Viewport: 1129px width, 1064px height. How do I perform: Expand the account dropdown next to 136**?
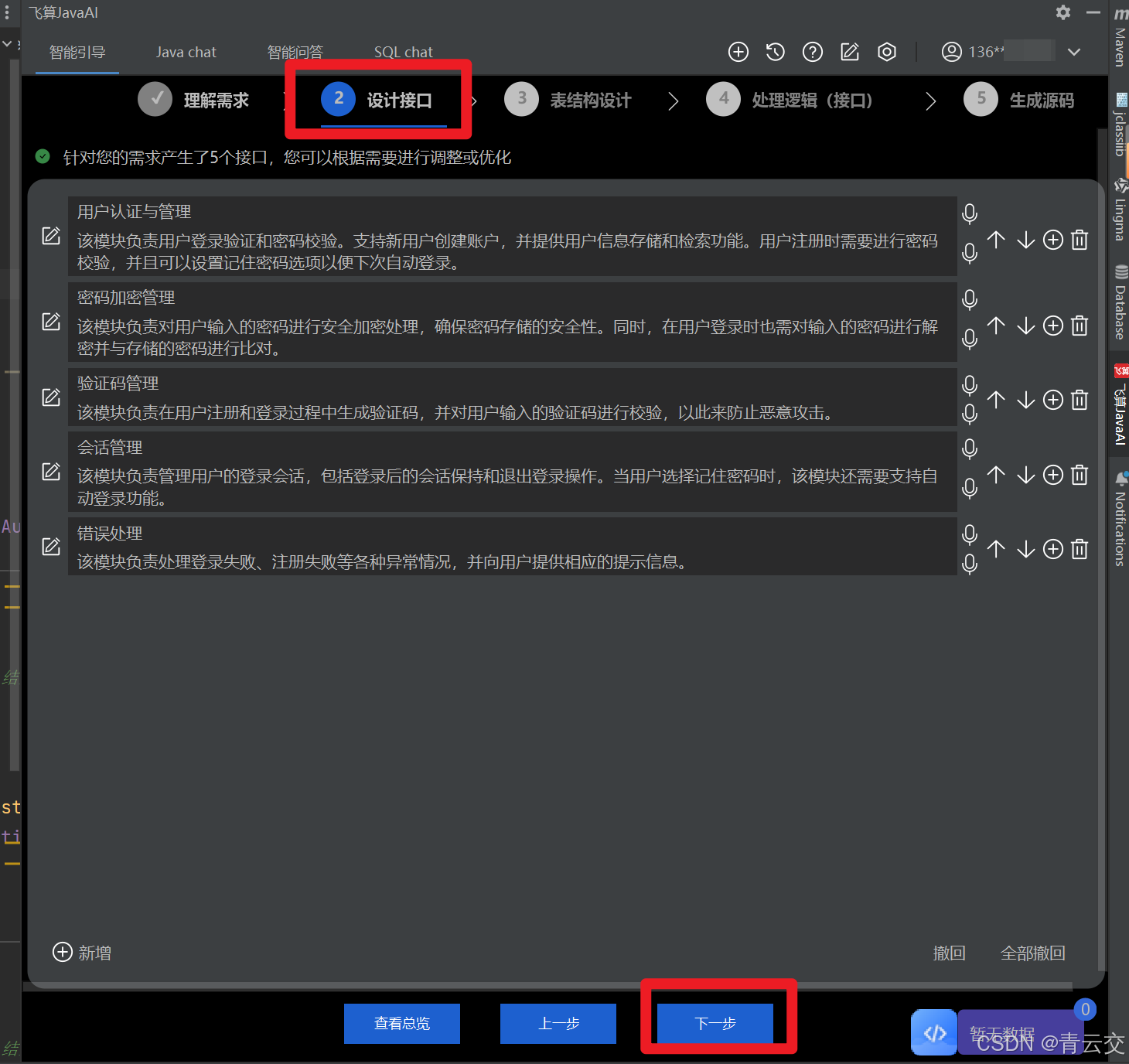(x=1074, y=52)
